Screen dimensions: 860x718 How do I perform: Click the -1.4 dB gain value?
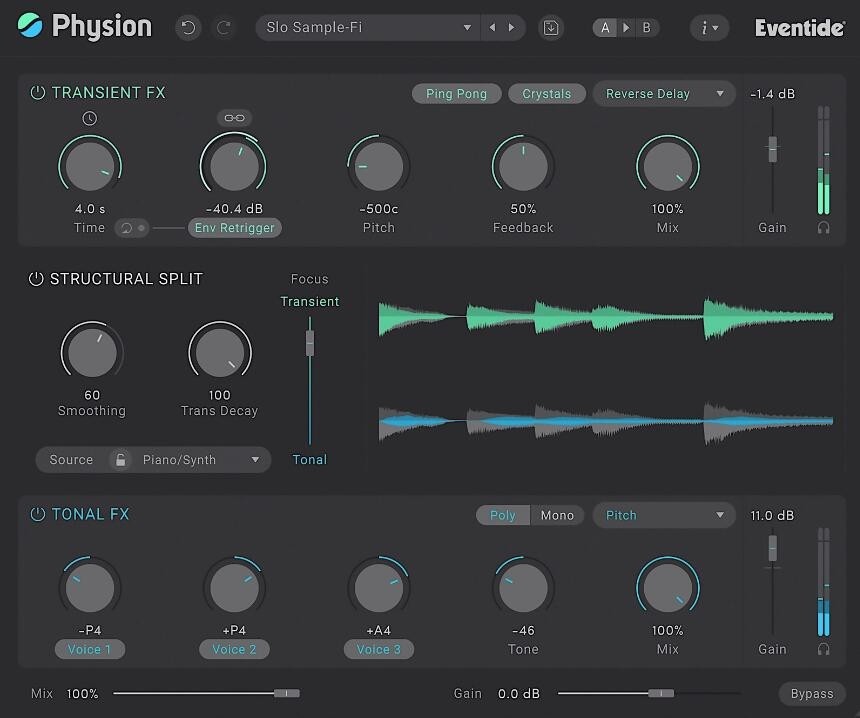click(x=772, y=94)
